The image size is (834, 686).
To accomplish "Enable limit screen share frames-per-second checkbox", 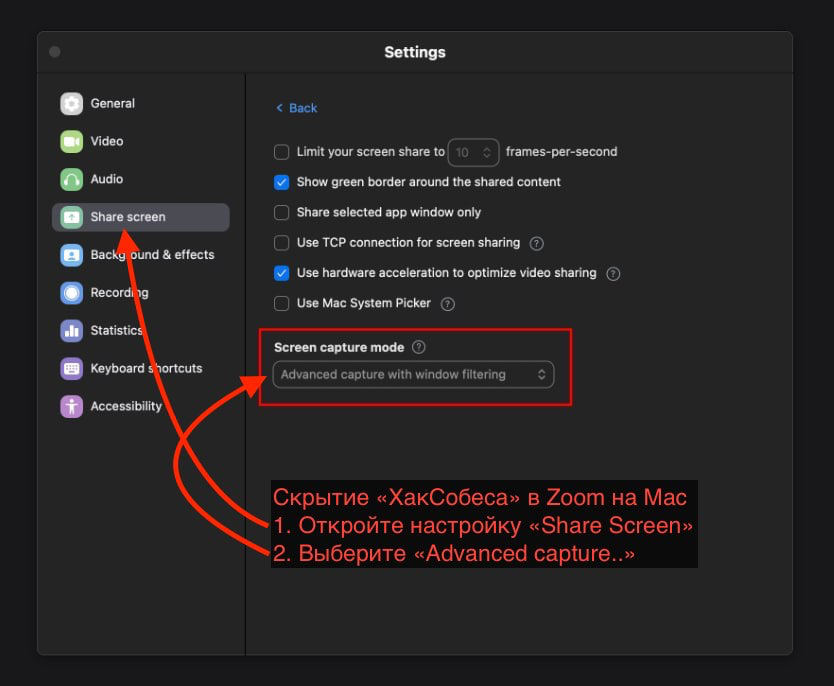I will click(281, 152).
